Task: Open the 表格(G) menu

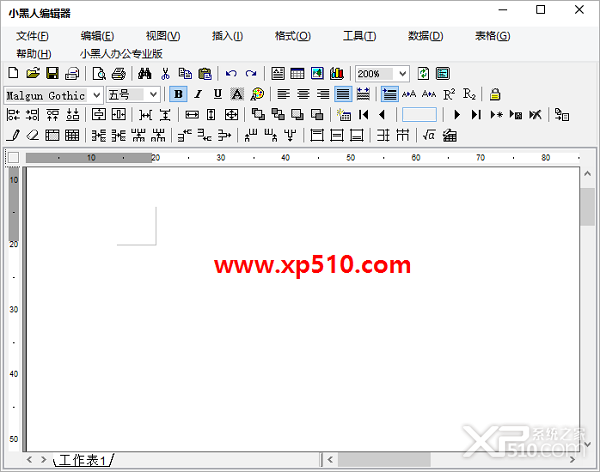Action: click(x=492, y=36)
